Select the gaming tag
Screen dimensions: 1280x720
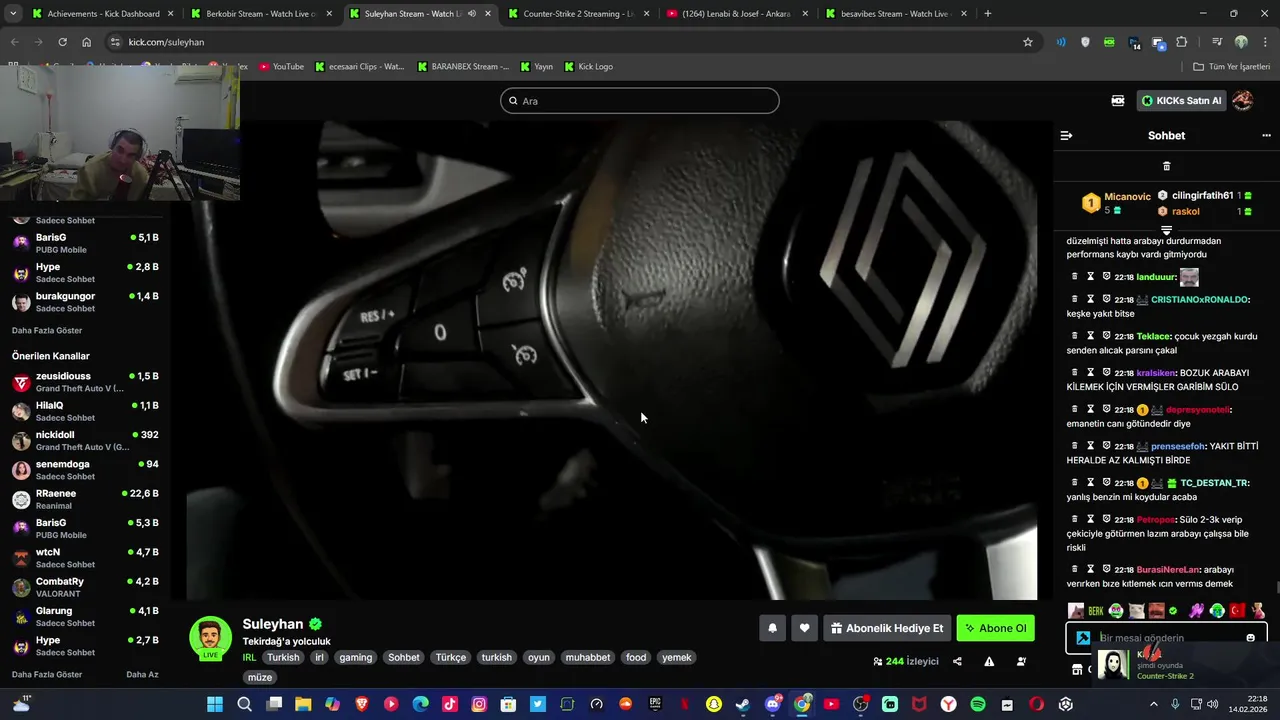click(x=355, y=657)
